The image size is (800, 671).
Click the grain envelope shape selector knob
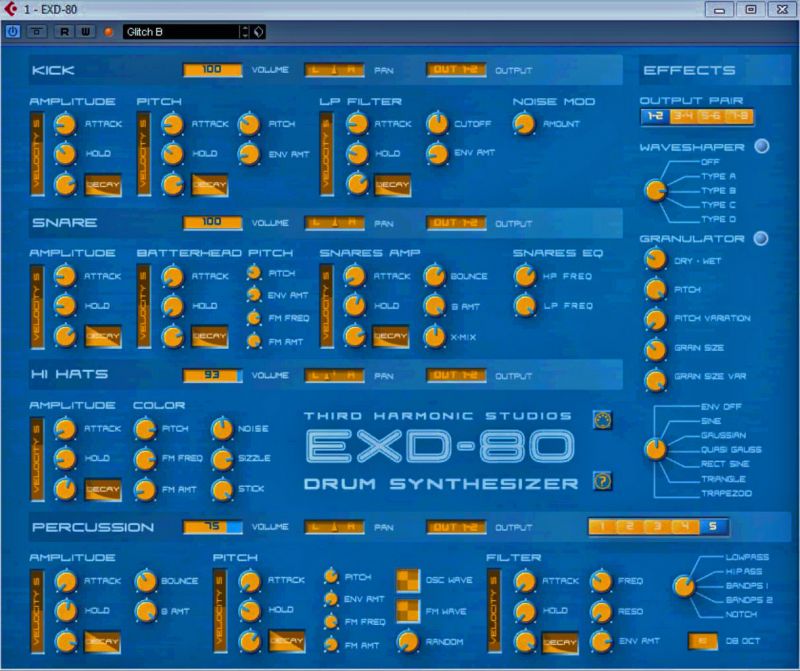click(x=656, y=450)
